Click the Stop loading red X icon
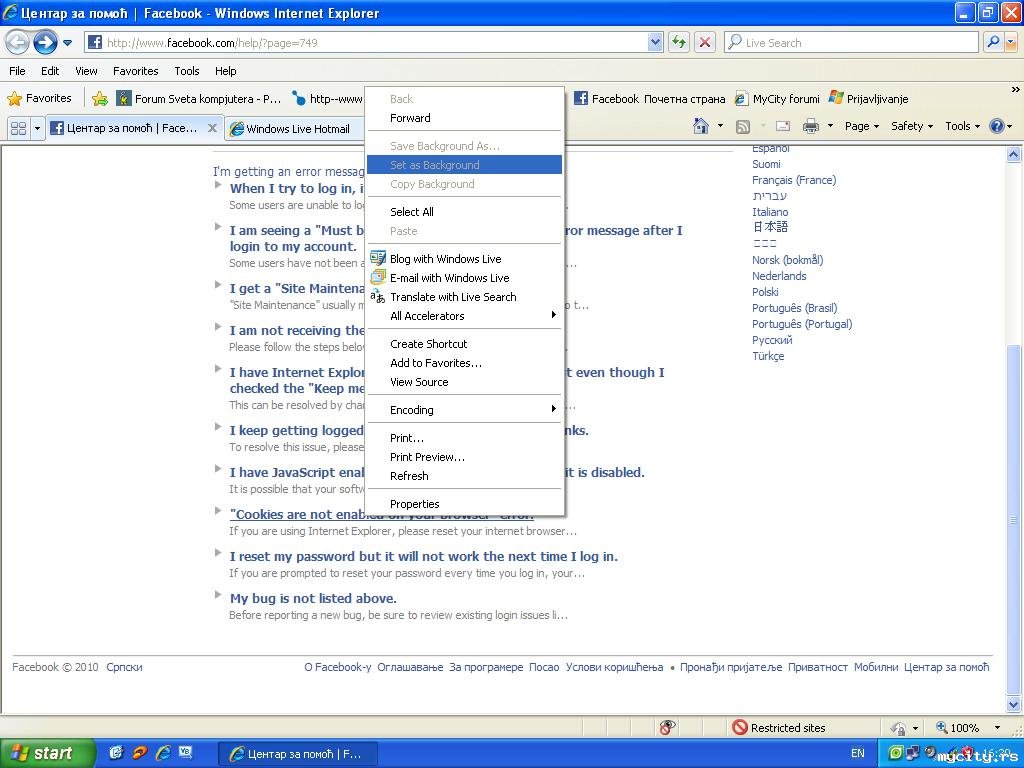The width and height of the screenshot is (1024, 768). tap(705, 42)
